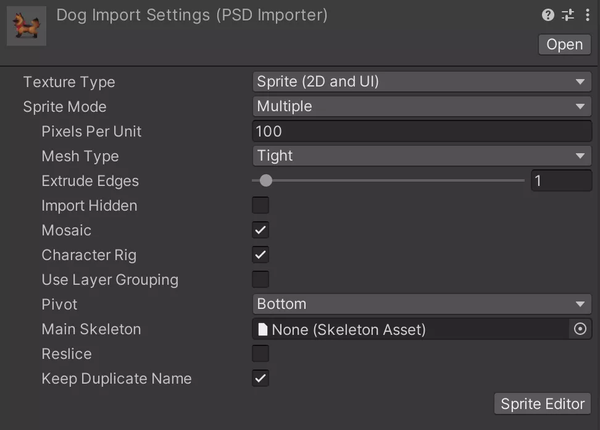The image size is (600, 430).
Task: Click the Extrude Edges slider handle
Action: [x=265, y=181]
